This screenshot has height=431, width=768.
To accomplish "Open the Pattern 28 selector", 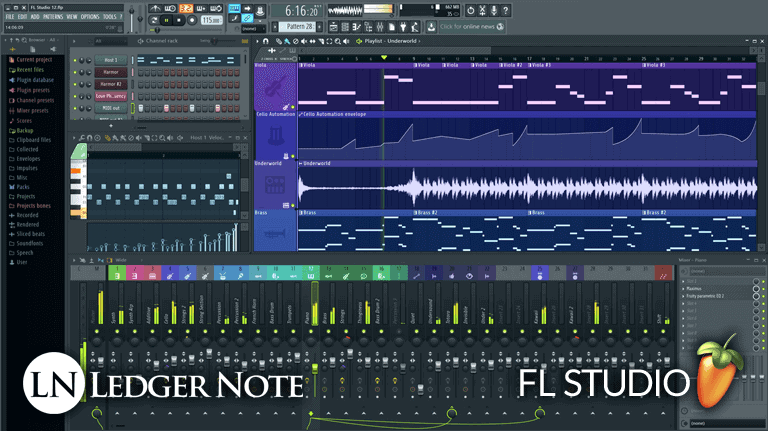I will 299,26.
